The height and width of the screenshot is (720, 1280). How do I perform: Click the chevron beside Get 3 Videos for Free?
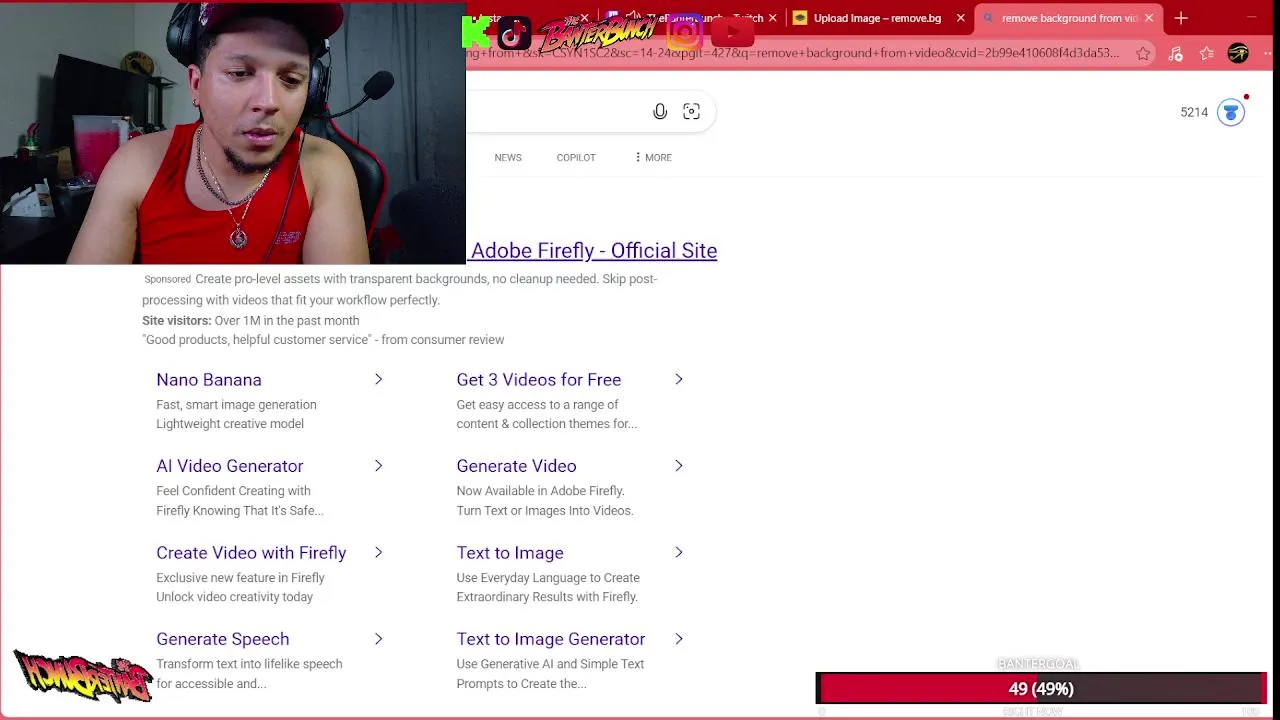pyautogui.click(x=679, y=379)
